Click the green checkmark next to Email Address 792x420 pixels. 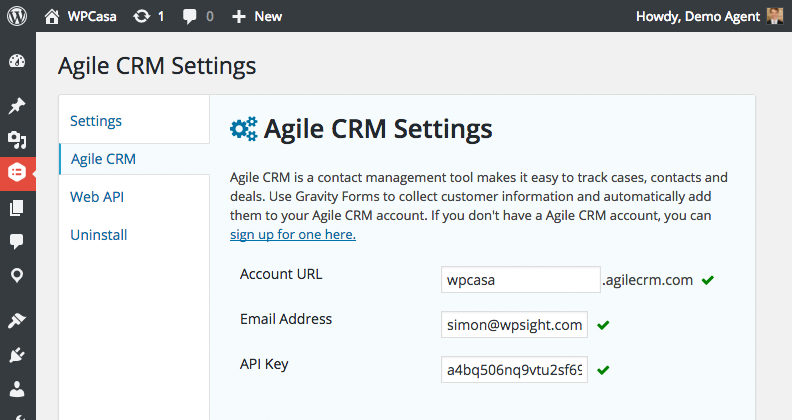coord(603,325)
